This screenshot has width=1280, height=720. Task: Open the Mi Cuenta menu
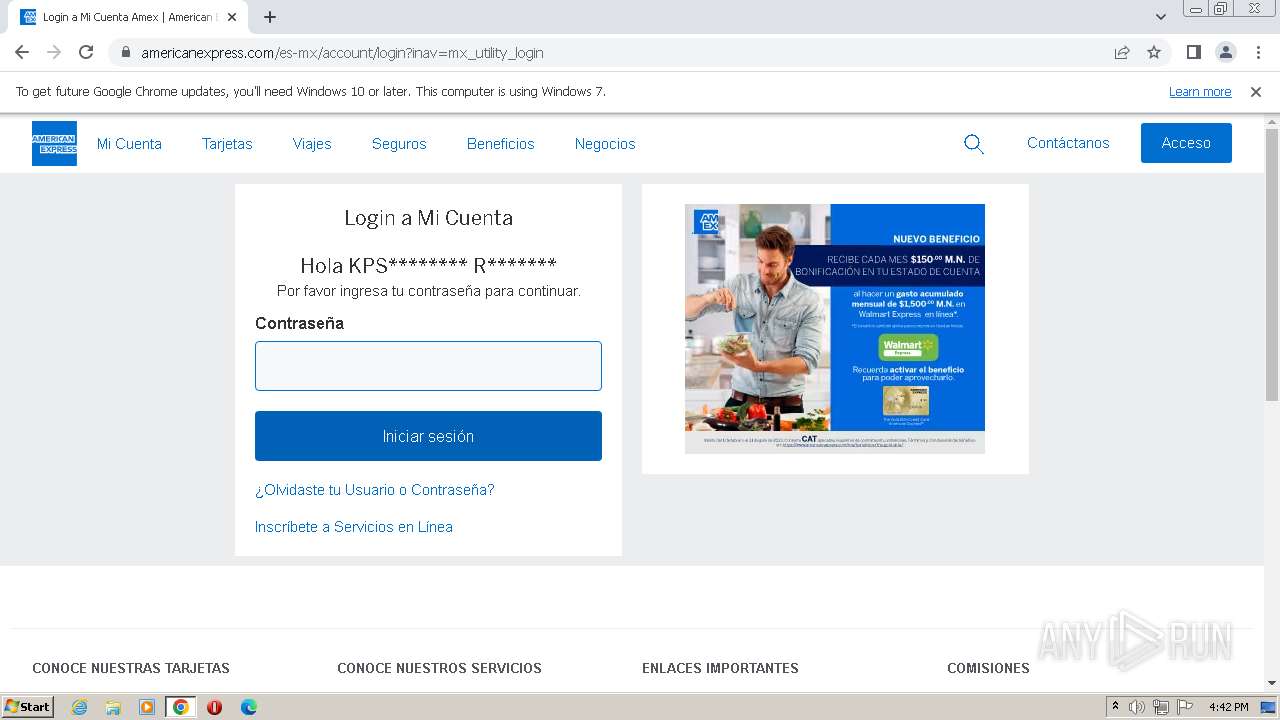click(129, 144)
